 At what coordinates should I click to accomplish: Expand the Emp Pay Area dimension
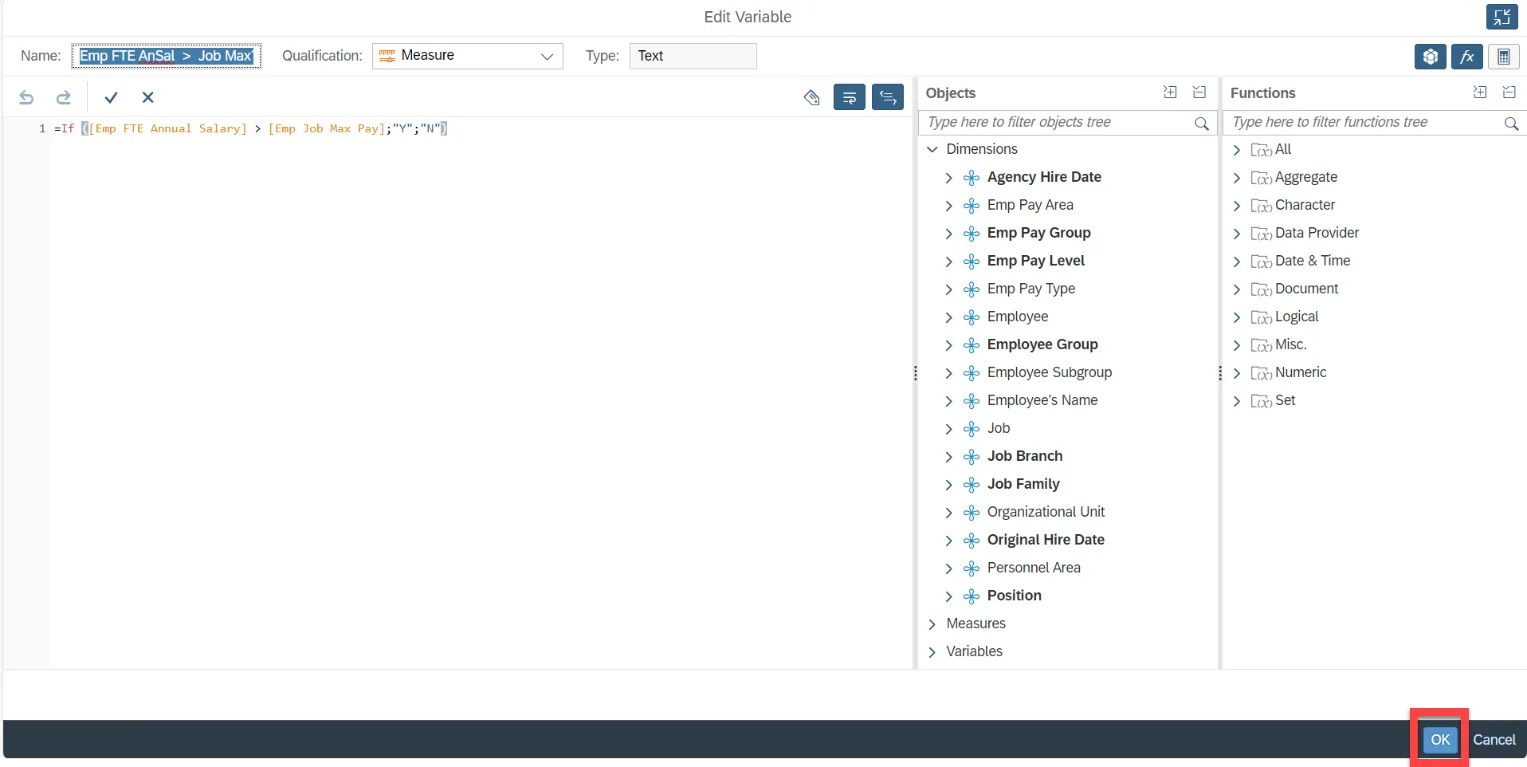(949, 205)
